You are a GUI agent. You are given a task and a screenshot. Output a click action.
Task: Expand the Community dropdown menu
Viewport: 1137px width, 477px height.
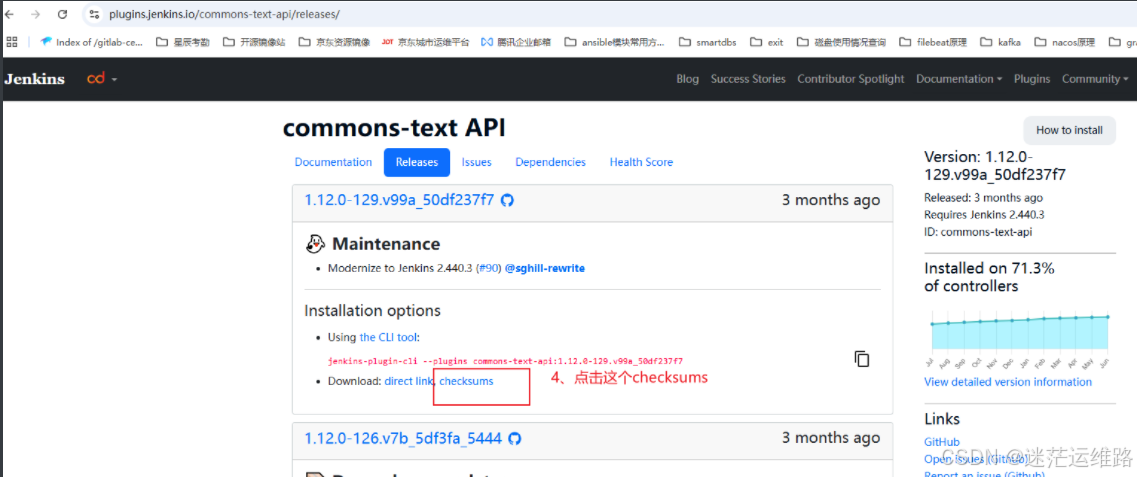pyautogui.click(x=1095, y=79)
